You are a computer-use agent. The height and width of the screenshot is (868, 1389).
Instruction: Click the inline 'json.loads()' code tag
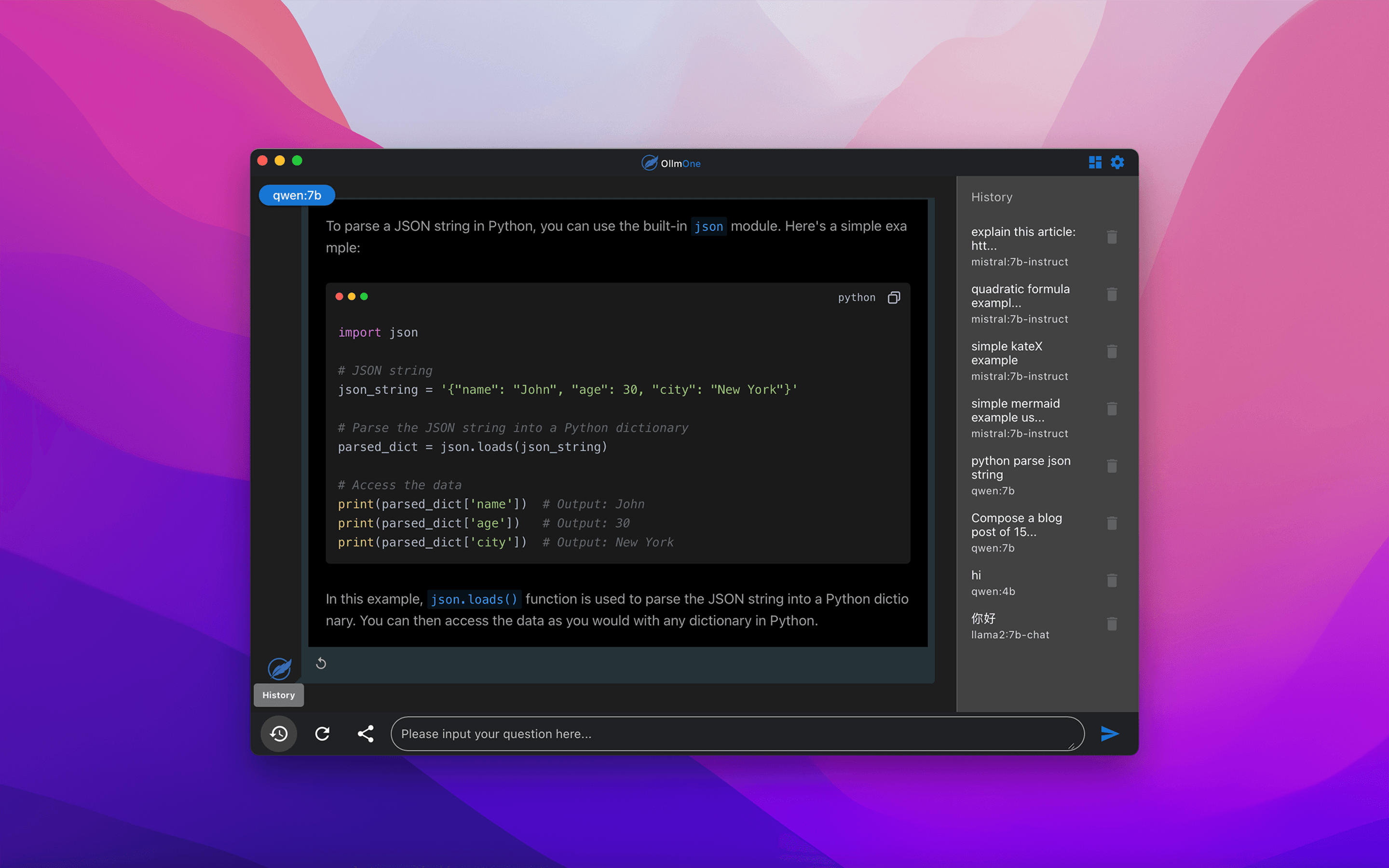tap(474, 599)
